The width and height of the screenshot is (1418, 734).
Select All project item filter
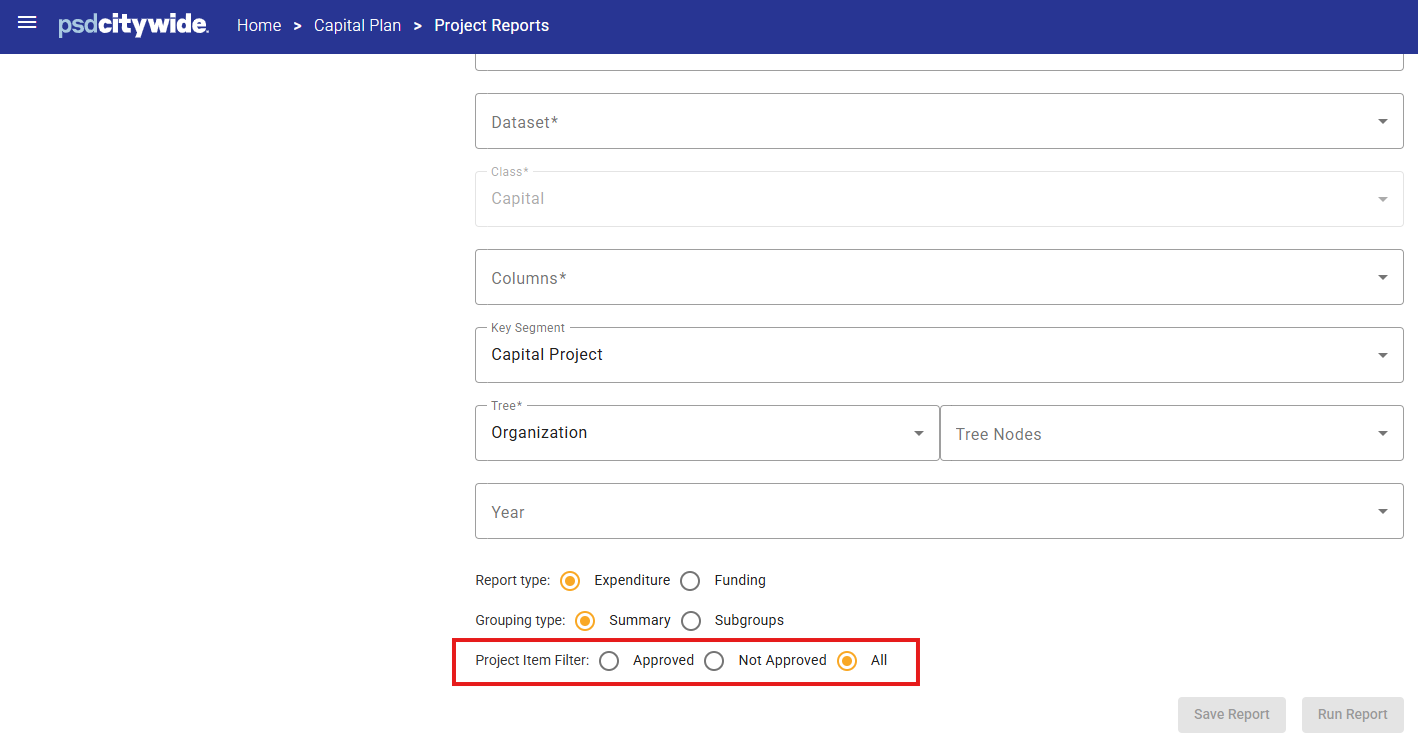pos(847,660)
